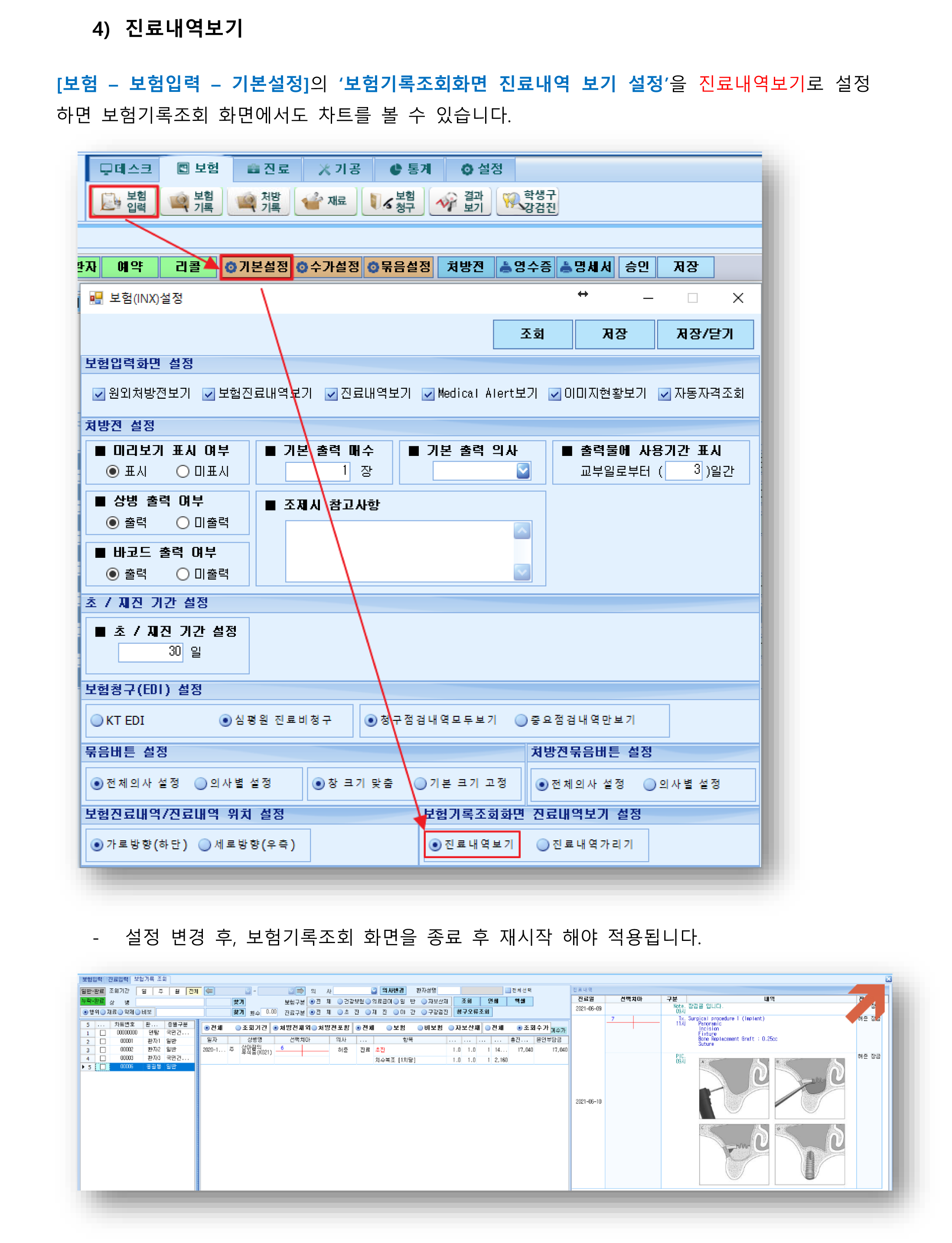
Task: Switch to the 데스크 tab
Action: 125,169
